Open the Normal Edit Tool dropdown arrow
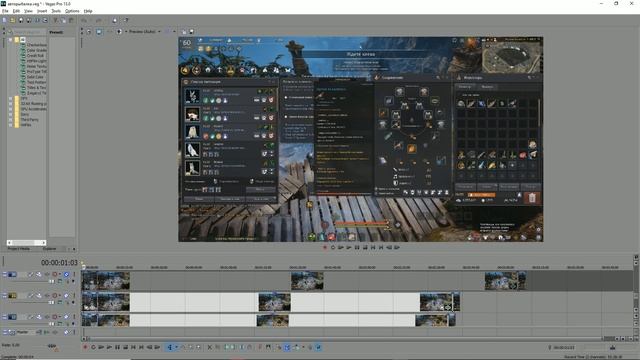 point(176,347)
